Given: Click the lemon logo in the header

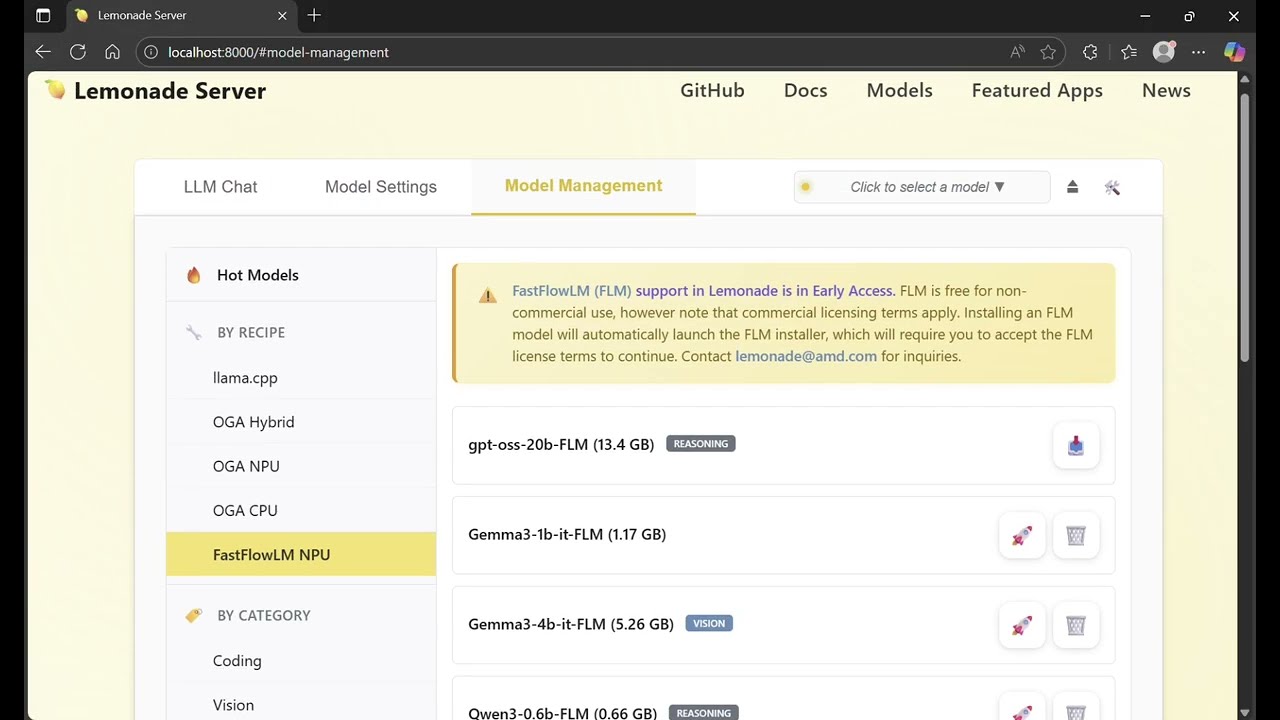Looking at the screenshot, I should coord(55,90).
